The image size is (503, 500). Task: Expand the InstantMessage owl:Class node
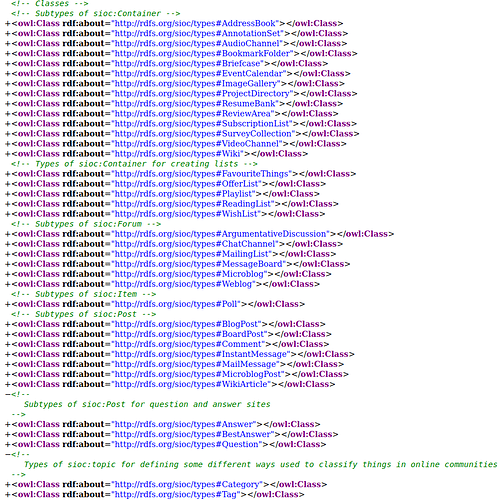[x=8, y=354]
